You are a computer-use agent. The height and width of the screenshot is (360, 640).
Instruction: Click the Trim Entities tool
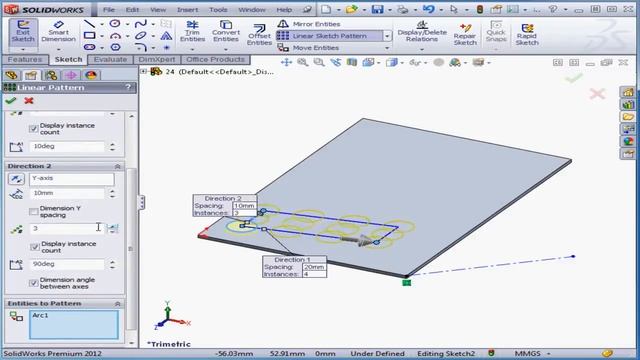pos(192,32)
